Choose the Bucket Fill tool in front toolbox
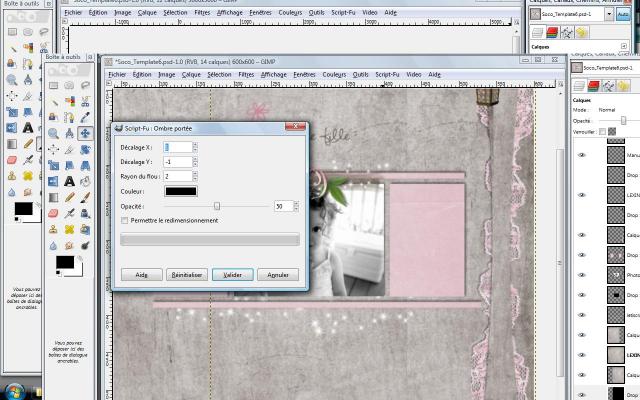This screenshot has height=400, width=640. coord(85,181)
